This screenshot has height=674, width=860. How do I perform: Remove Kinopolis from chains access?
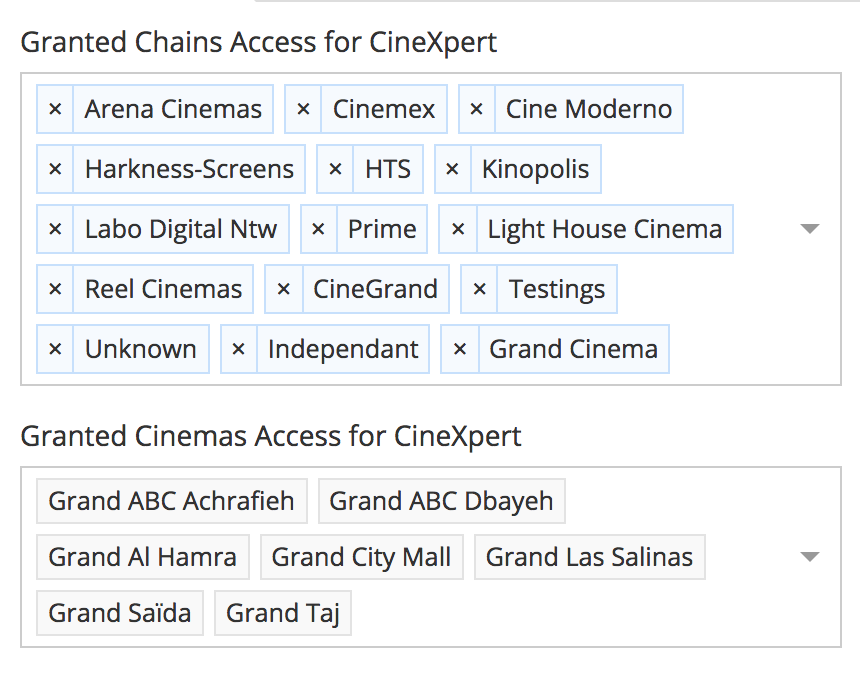pyautogui.click(x=452, y=169)
